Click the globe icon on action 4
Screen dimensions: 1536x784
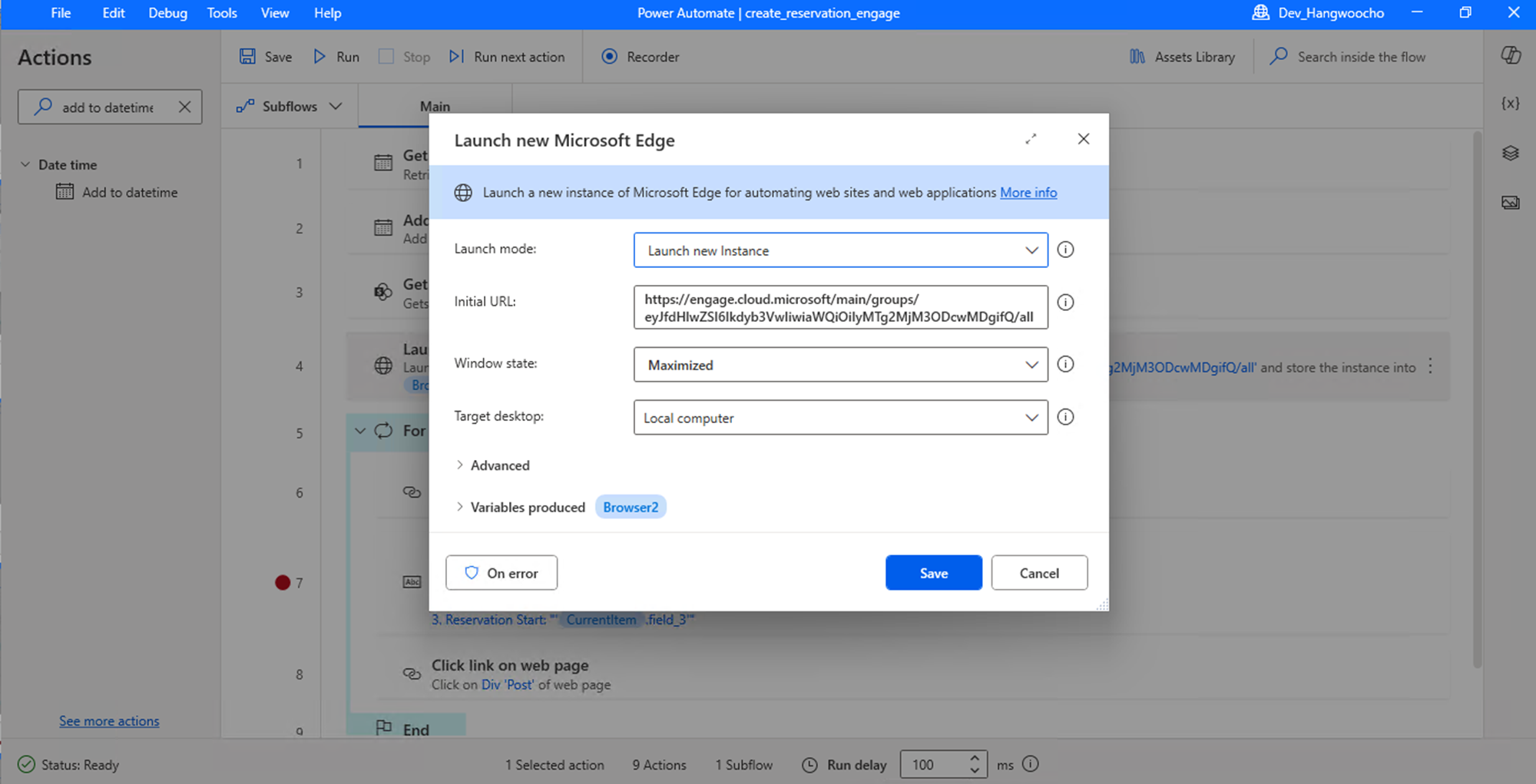(383, 366)
